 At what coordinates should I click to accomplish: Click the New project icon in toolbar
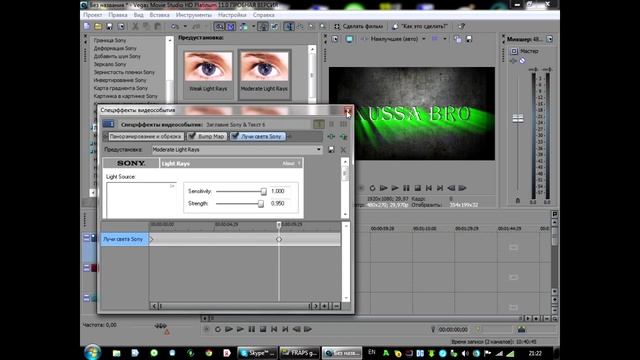tap(87, 27)
